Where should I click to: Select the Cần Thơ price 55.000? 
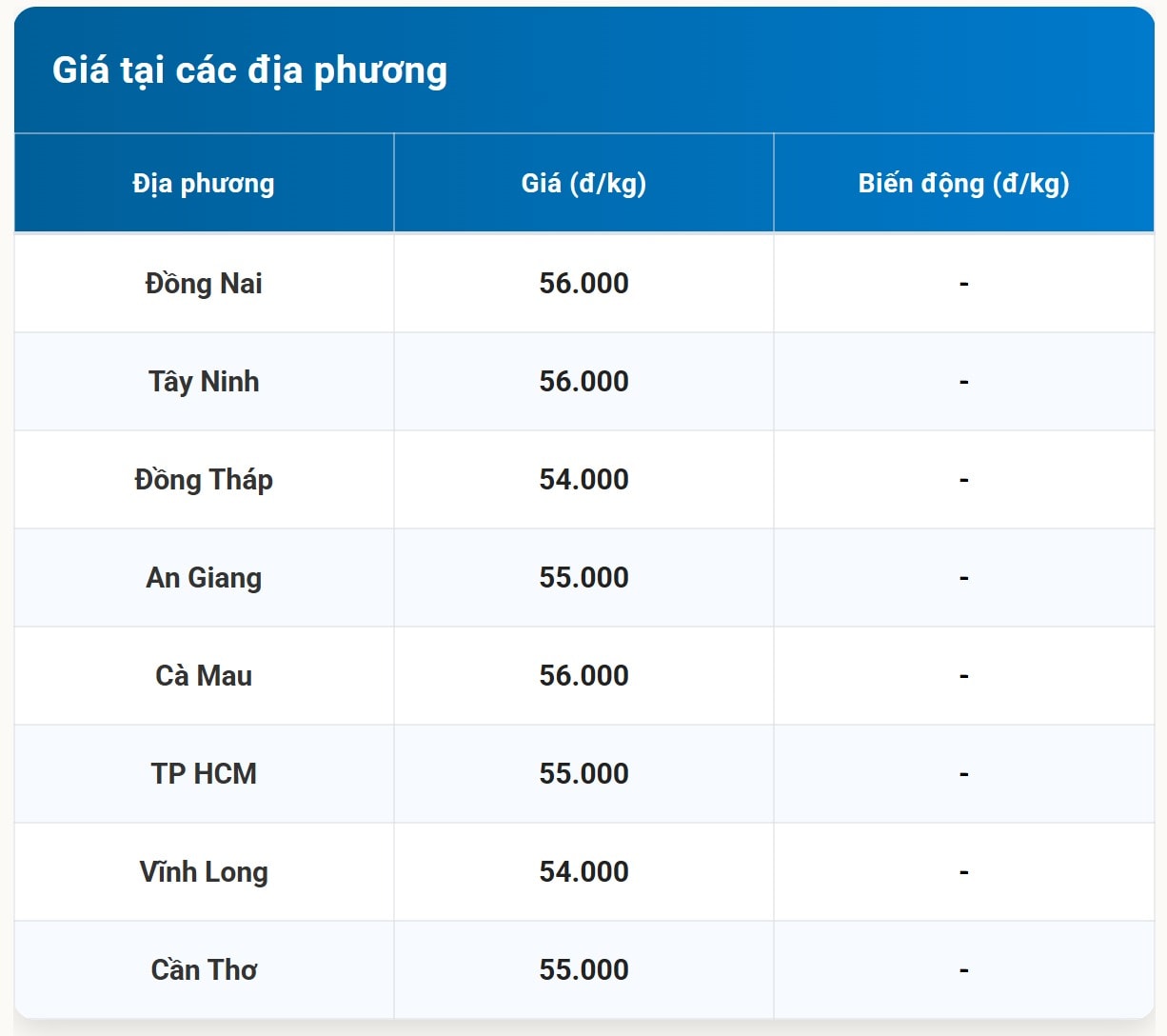click(583, 970)
